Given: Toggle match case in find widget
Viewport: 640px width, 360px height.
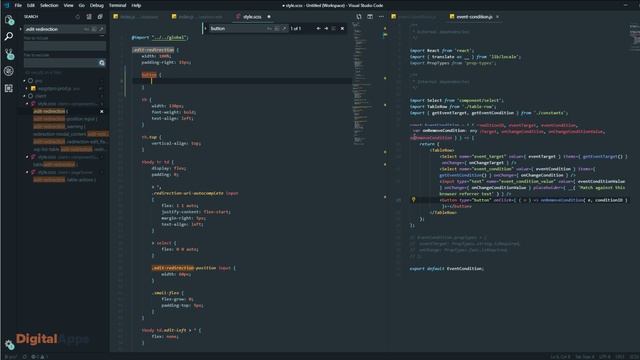Looking at the screenshot, I should pos(269,29).
